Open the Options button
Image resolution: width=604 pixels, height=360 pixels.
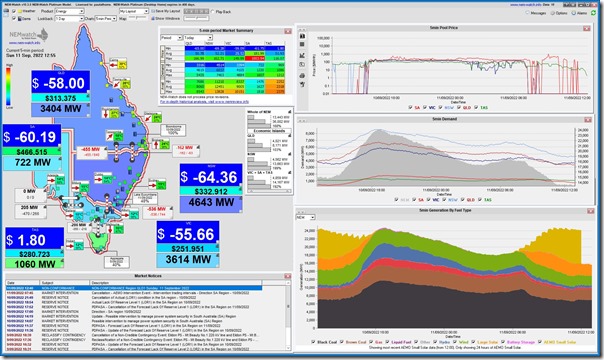click(x=559, y=13)
